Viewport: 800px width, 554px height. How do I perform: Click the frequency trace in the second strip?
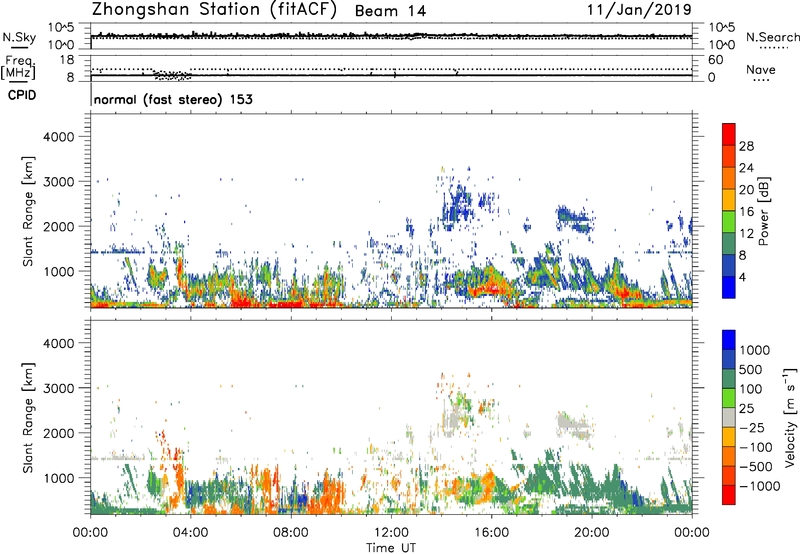pos(391,75)
